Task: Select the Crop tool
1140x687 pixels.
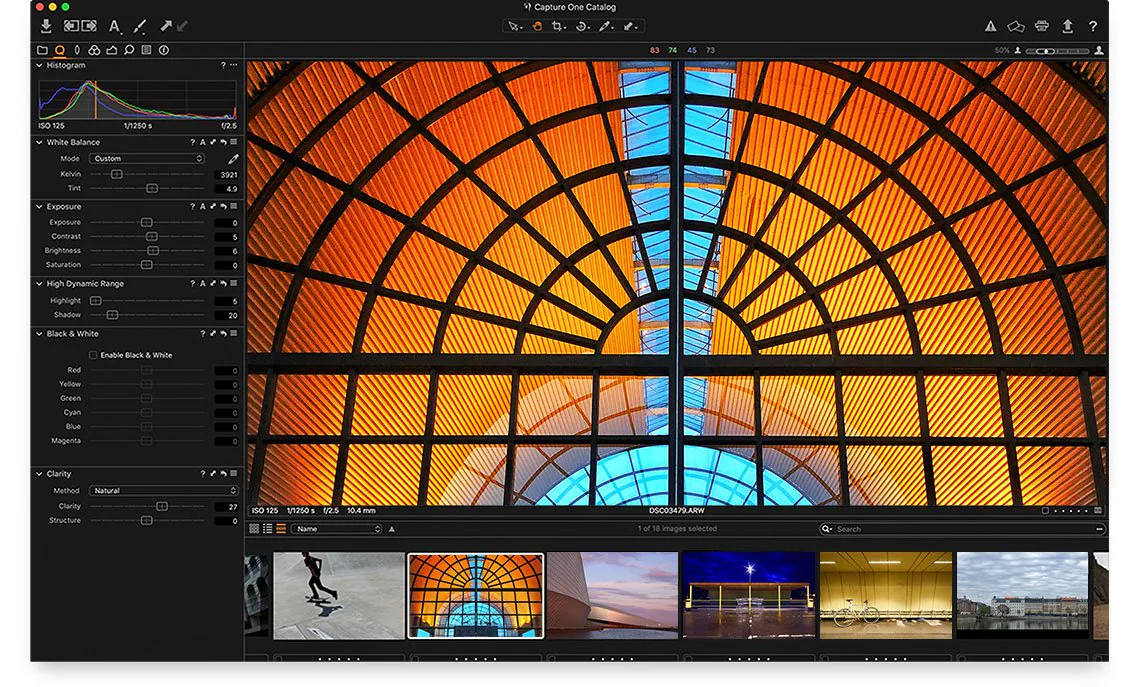Action: tap(558, 26)
